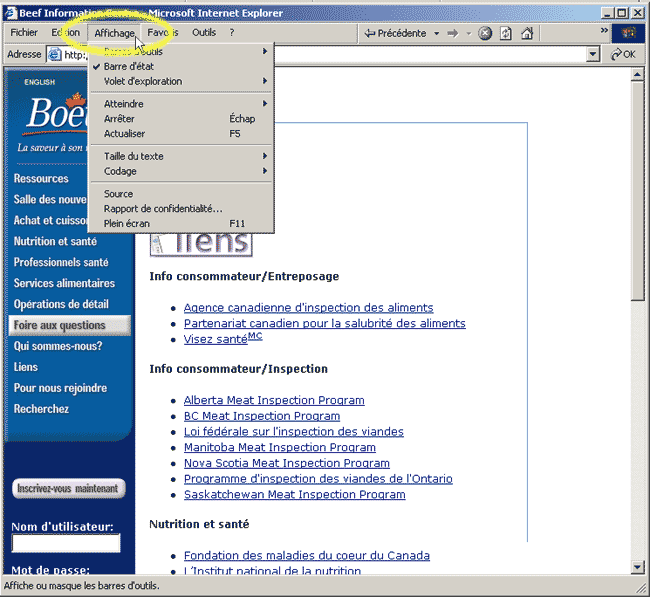The image size is (650, 597).
Task: Open the Edition menu
Action: [x=65, y=32]
